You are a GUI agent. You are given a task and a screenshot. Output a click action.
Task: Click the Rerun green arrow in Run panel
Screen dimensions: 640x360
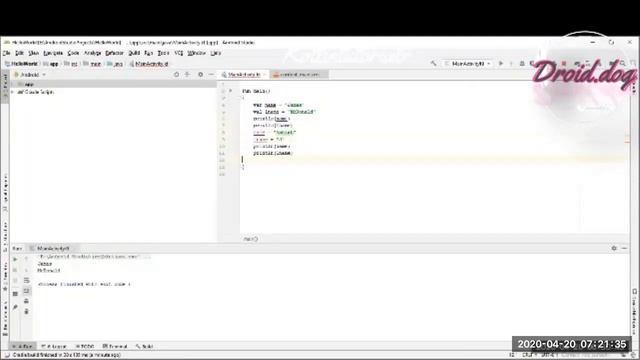click(x=15, y=259)
